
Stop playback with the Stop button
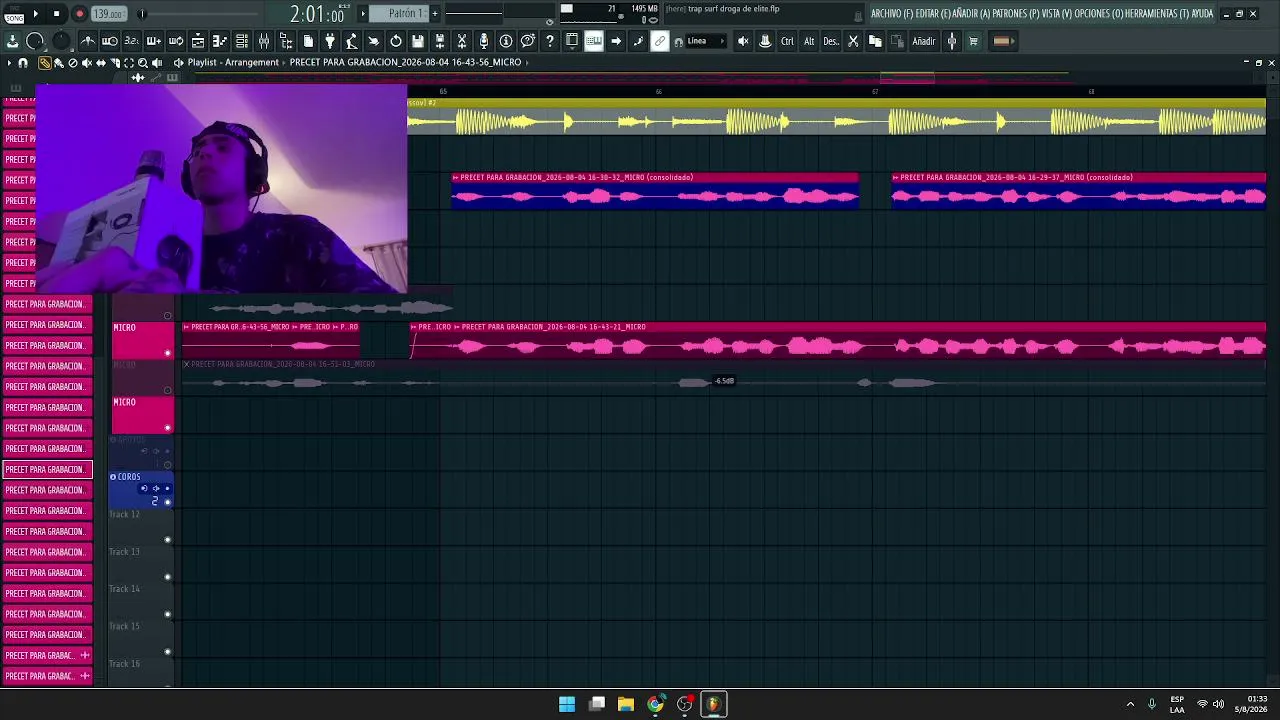point(57,14)
